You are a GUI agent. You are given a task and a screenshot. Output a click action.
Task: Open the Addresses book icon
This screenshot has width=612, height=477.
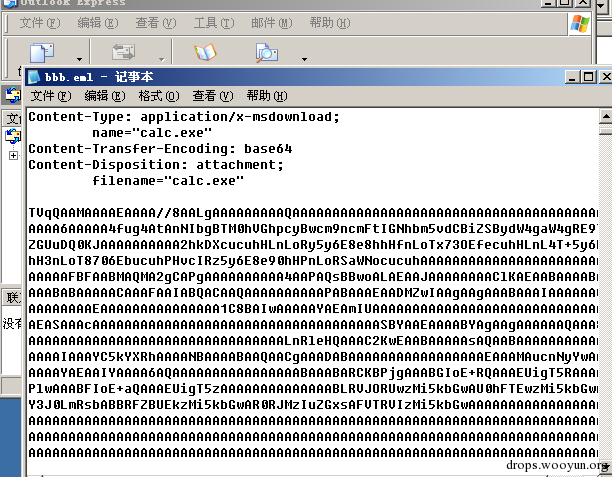pos(205,52)
